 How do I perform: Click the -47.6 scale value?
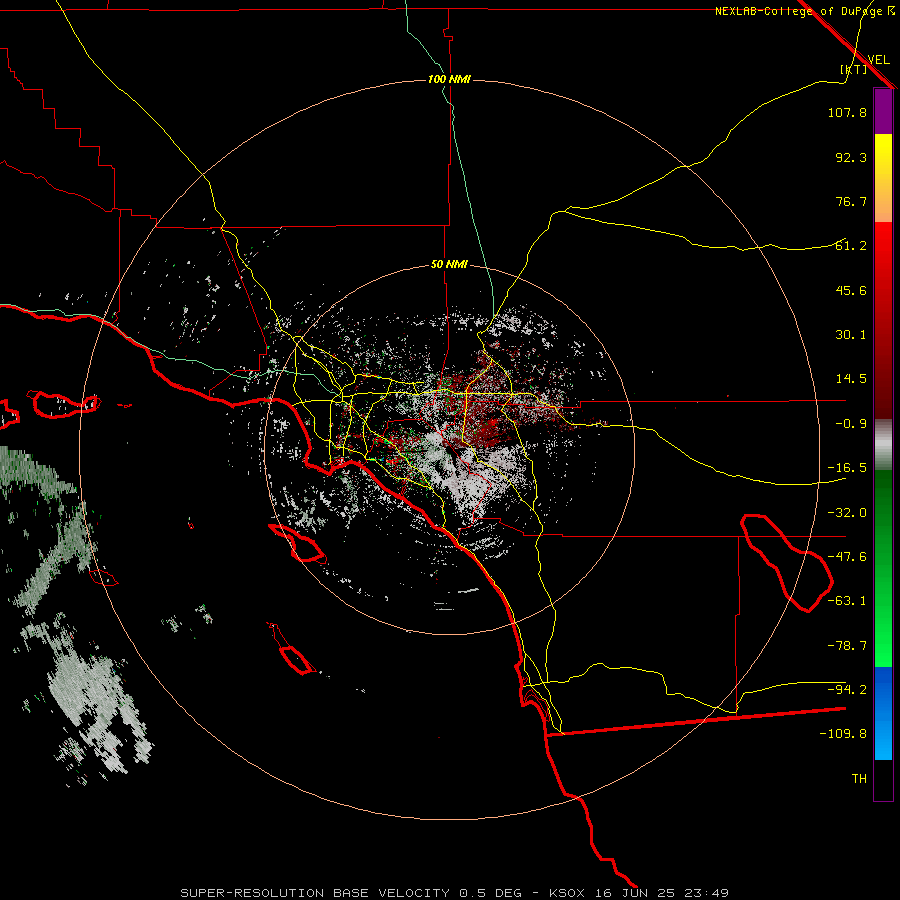pos(847,557)
